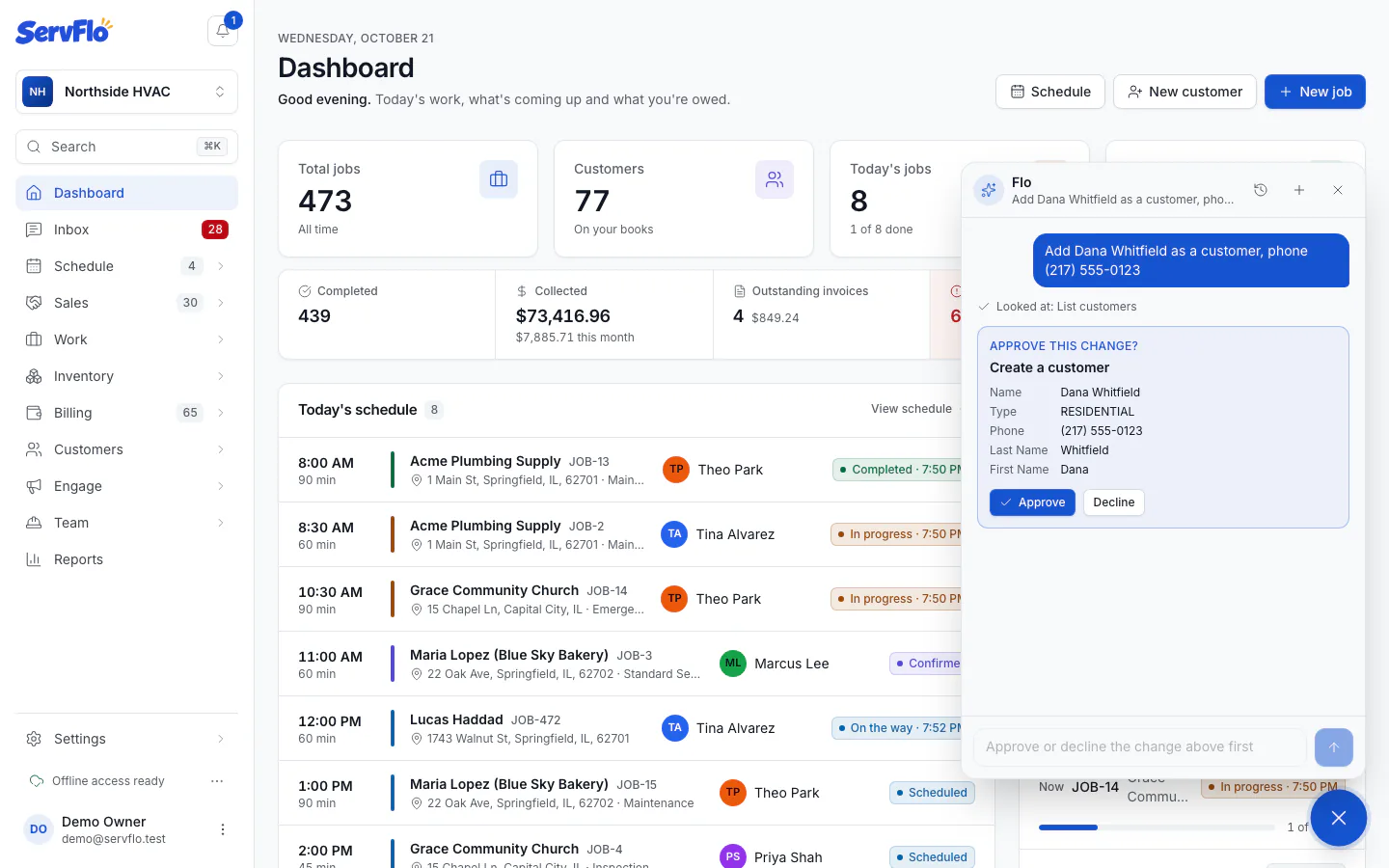Select Dashboard in the sidebar
Screen dimensions: 1389x868
tap(126, 193)
